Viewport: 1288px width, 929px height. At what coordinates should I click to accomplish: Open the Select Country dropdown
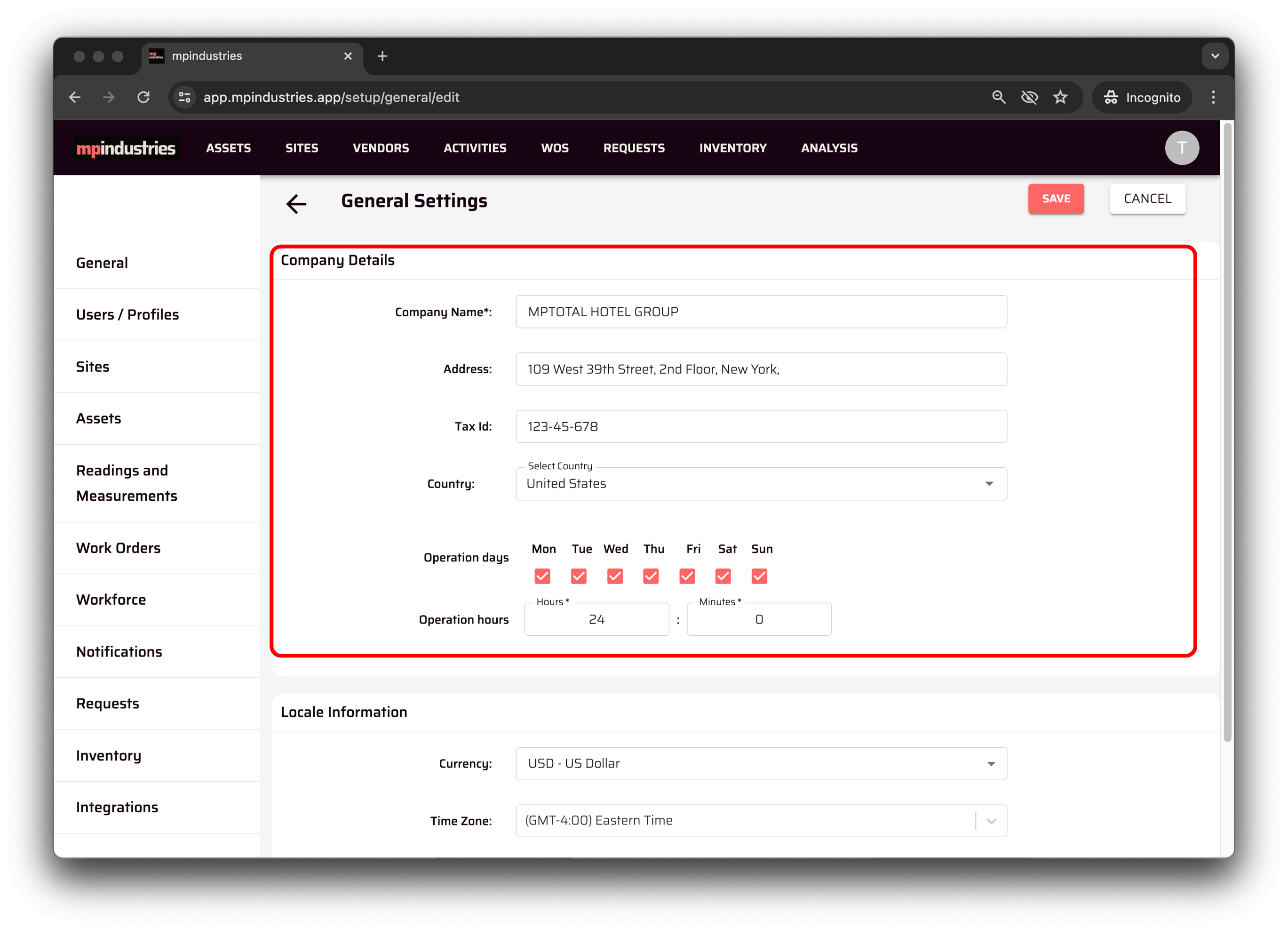point(760,483)
